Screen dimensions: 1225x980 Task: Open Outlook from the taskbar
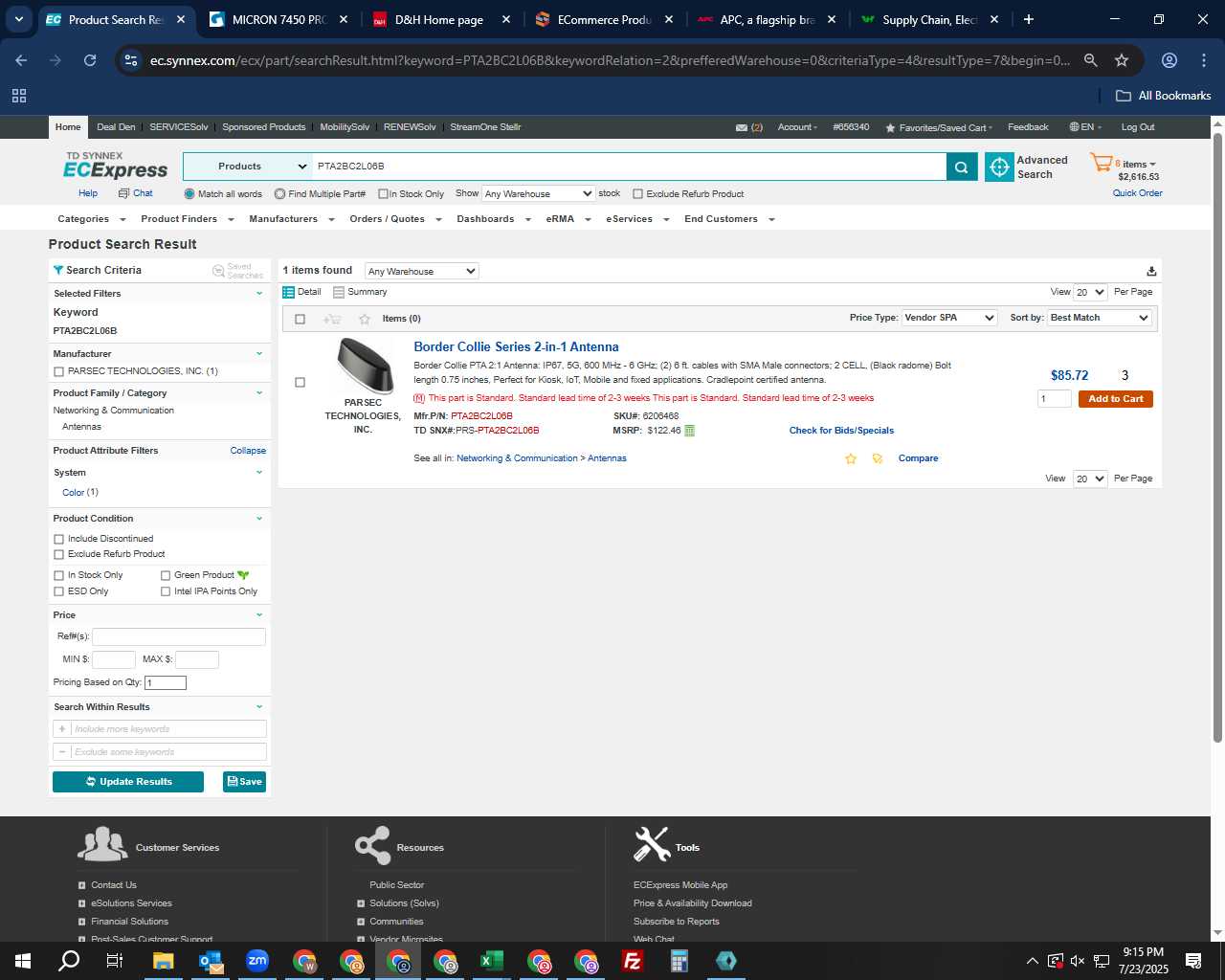point(210,961)
